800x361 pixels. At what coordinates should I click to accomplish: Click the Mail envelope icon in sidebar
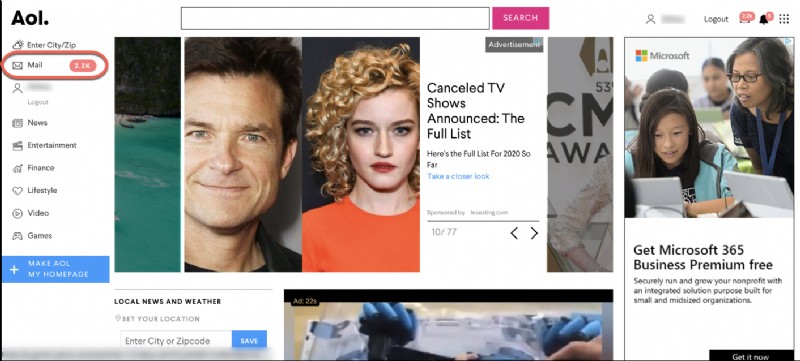[18, 65]
